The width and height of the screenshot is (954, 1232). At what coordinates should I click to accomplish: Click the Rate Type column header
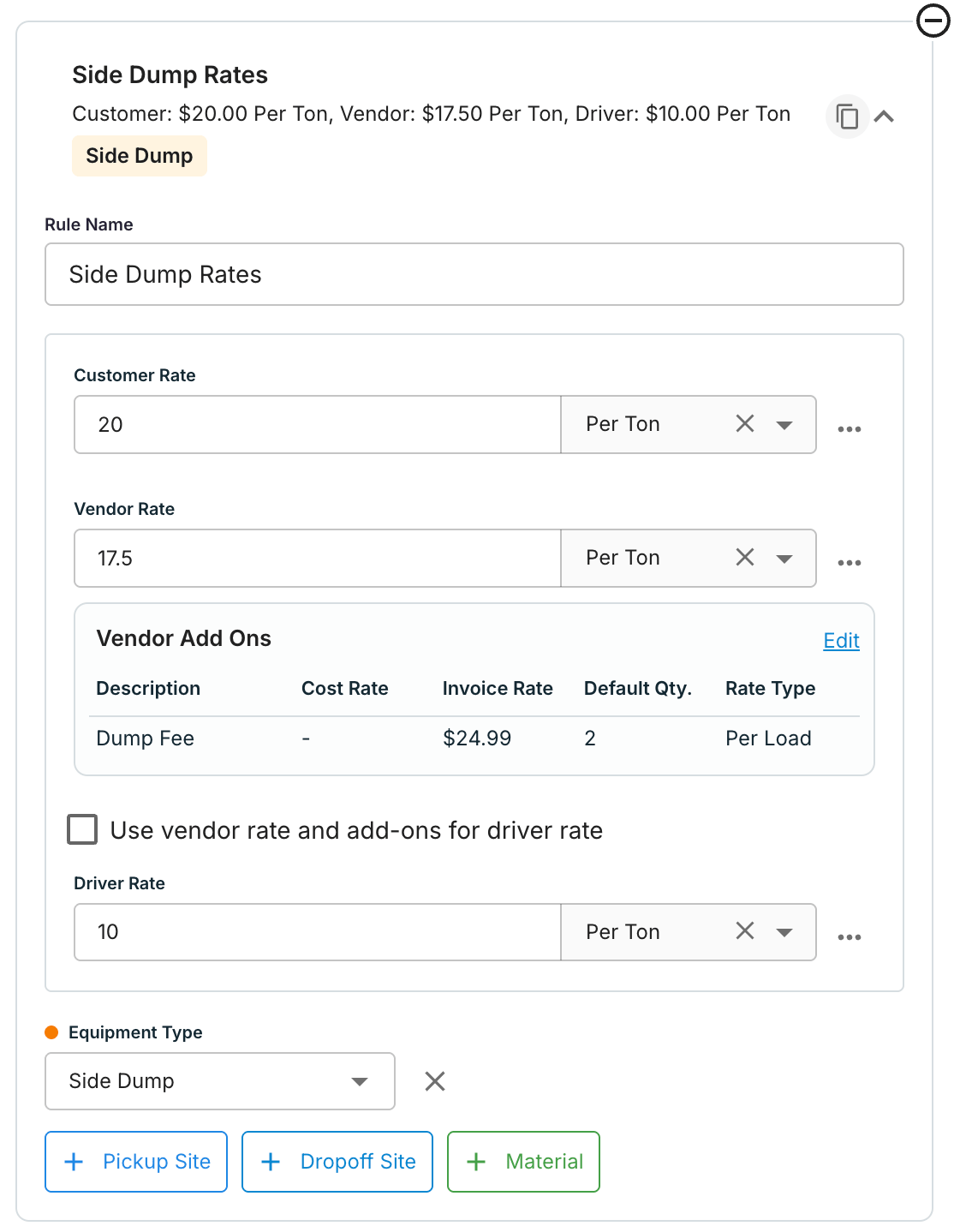click(770, 689)
